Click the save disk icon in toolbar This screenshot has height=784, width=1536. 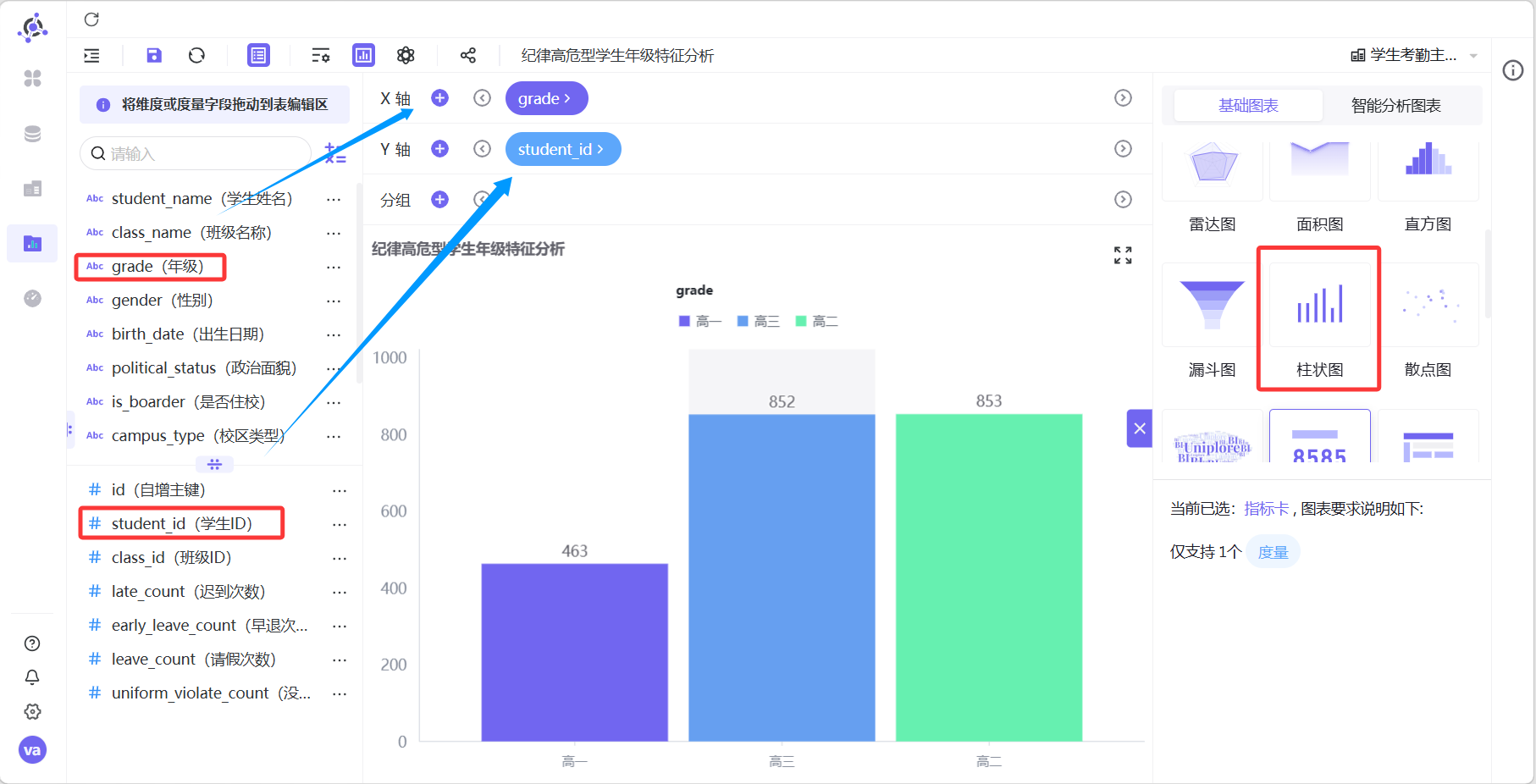[x=153, y=55]
